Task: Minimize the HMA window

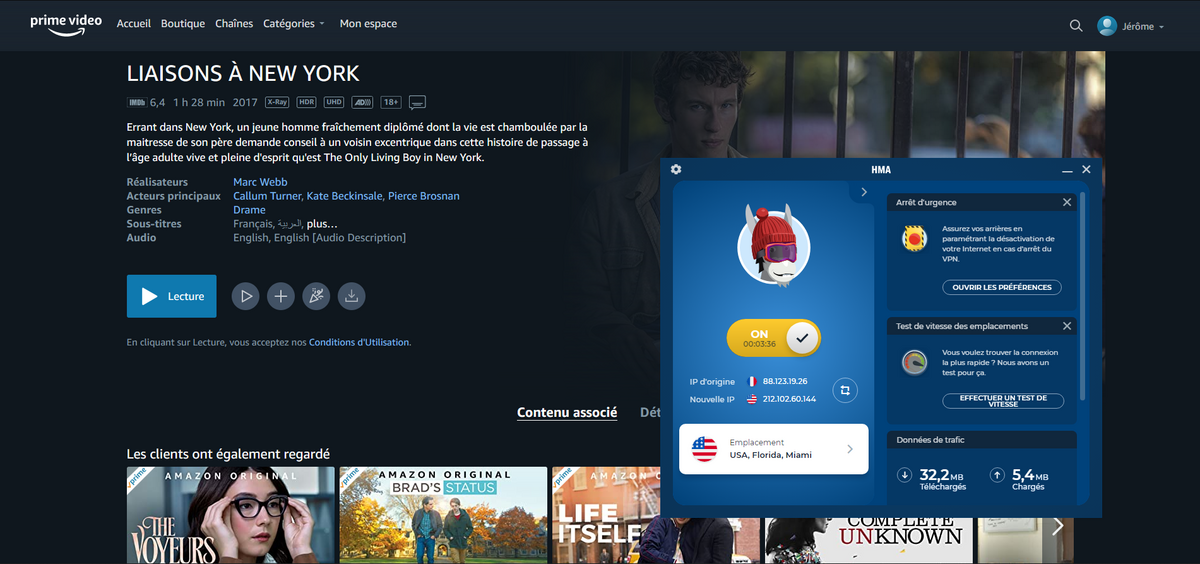Action: (1067, 171)
